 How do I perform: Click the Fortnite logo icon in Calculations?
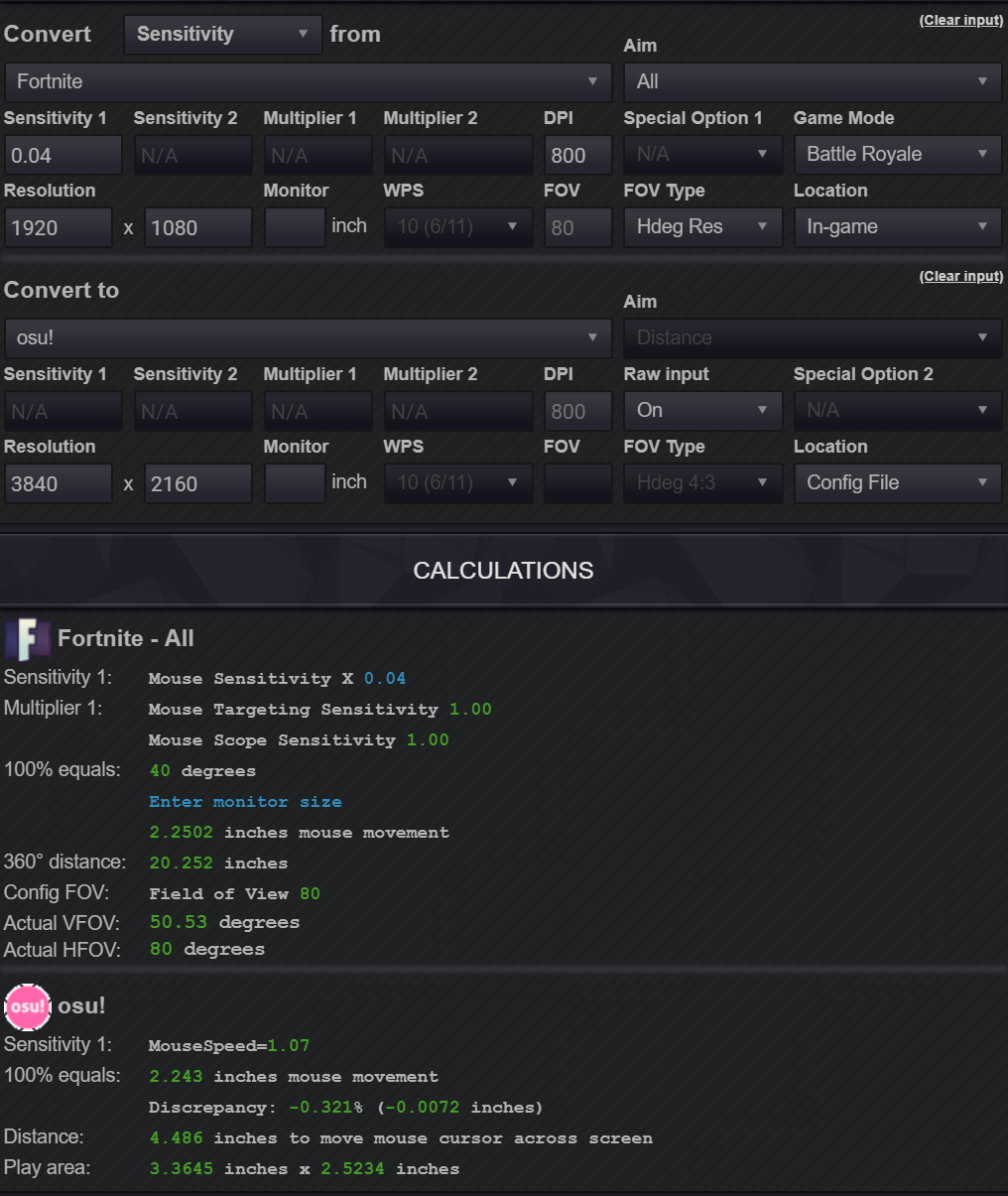click(28, 639)
